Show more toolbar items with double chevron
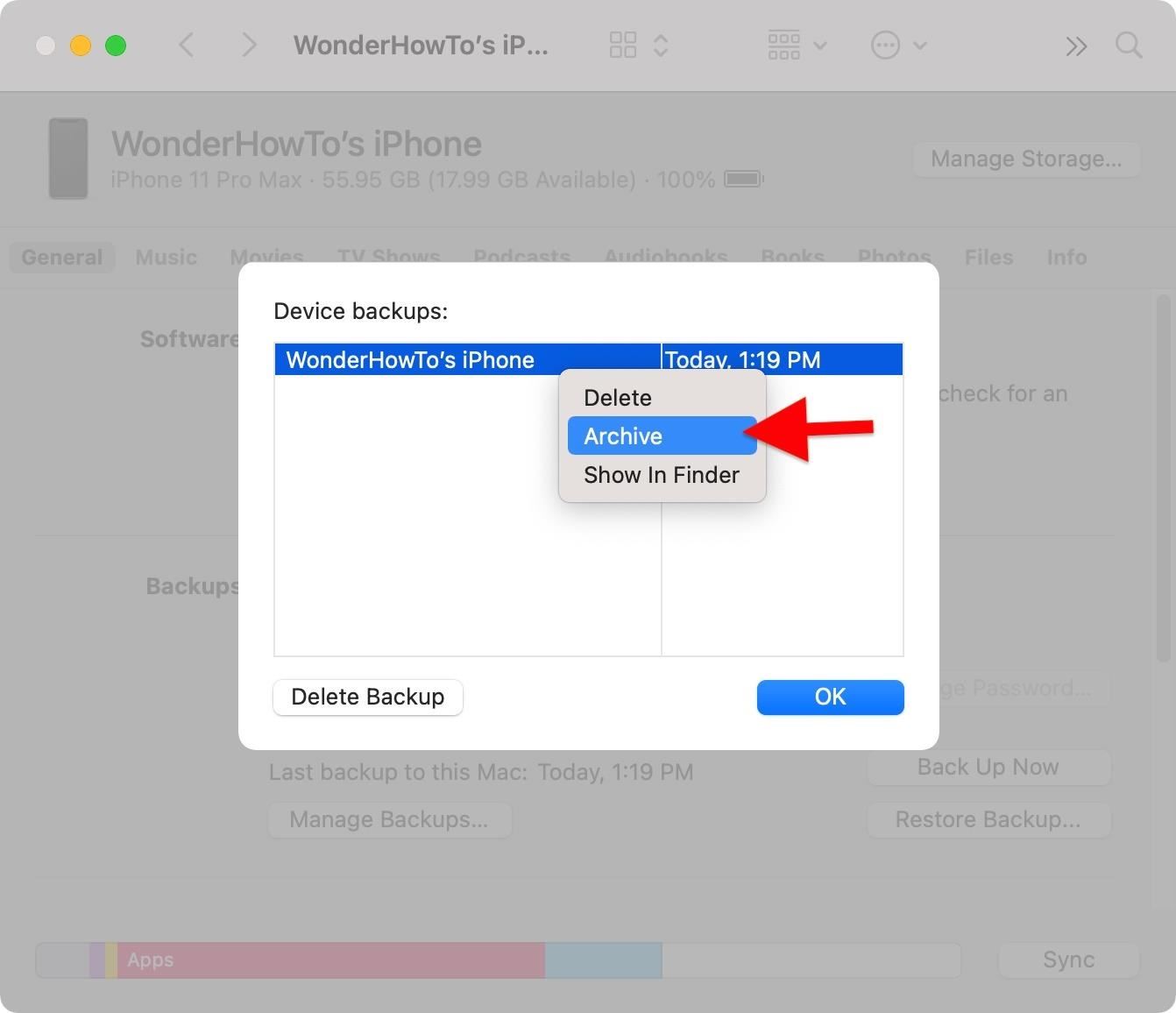This screenshot has width=1176, height=1013. coord(1076,46)
